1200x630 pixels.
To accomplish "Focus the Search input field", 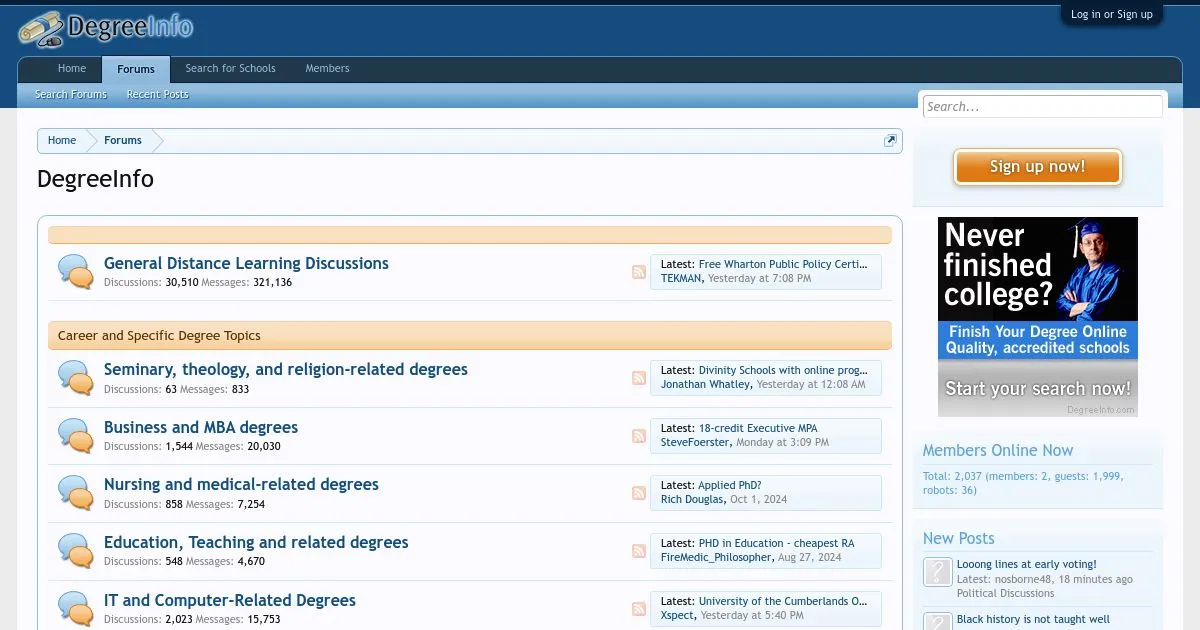I will [x=1041, y=107].
